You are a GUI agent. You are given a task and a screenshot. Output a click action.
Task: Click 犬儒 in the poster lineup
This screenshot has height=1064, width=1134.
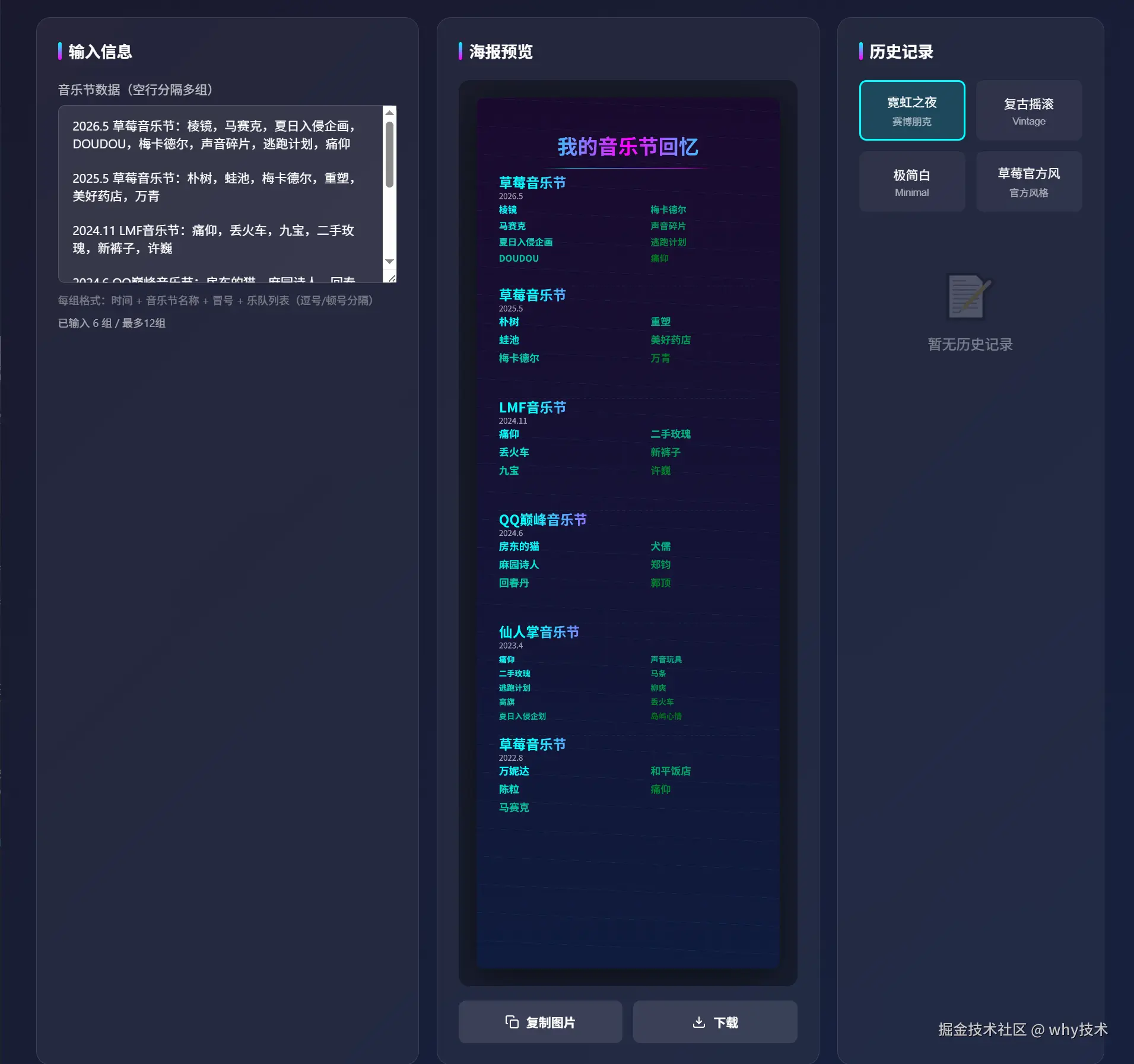(x=660, y=546)
